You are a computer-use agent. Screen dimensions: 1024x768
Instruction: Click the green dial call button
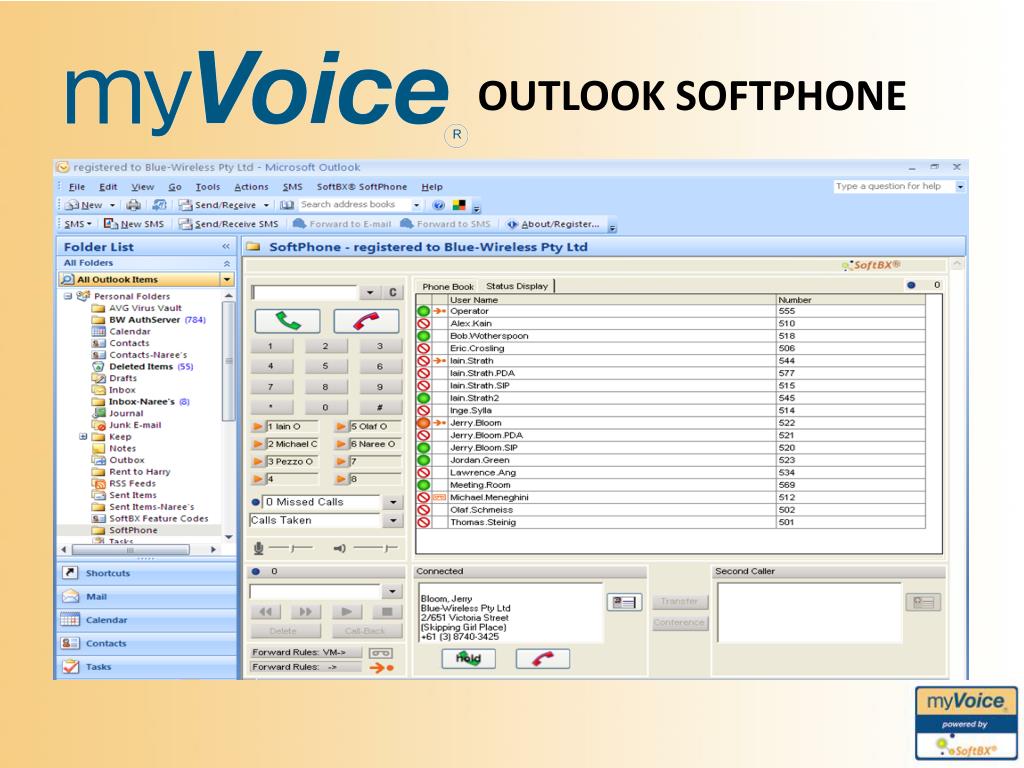[287, 321]
